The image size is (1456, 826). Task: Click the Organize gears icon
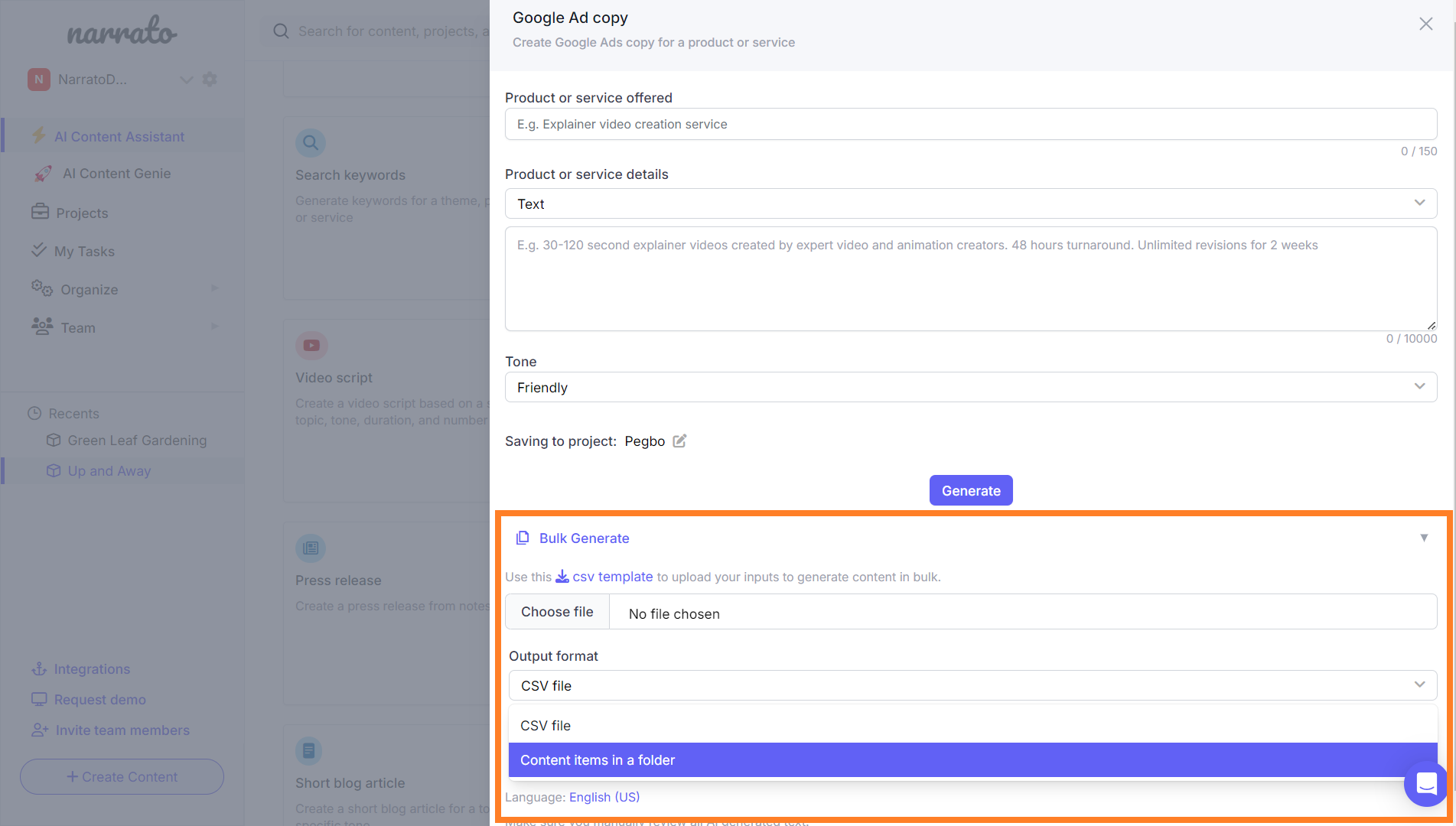click(42, 288)
